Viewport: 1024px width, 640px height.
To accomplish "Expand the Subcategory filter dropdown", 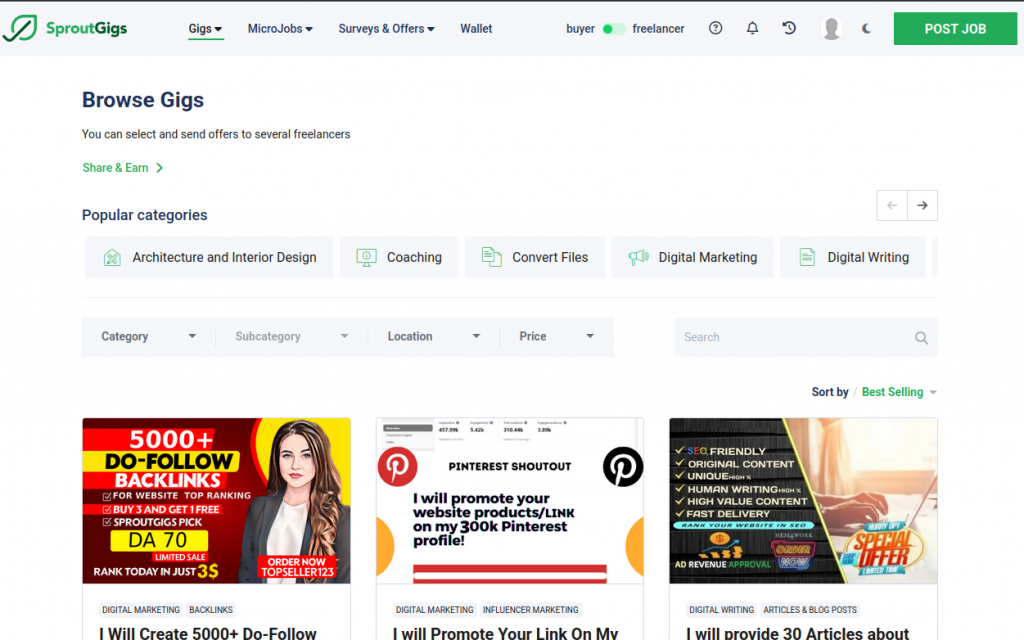I will click(291, 336).
